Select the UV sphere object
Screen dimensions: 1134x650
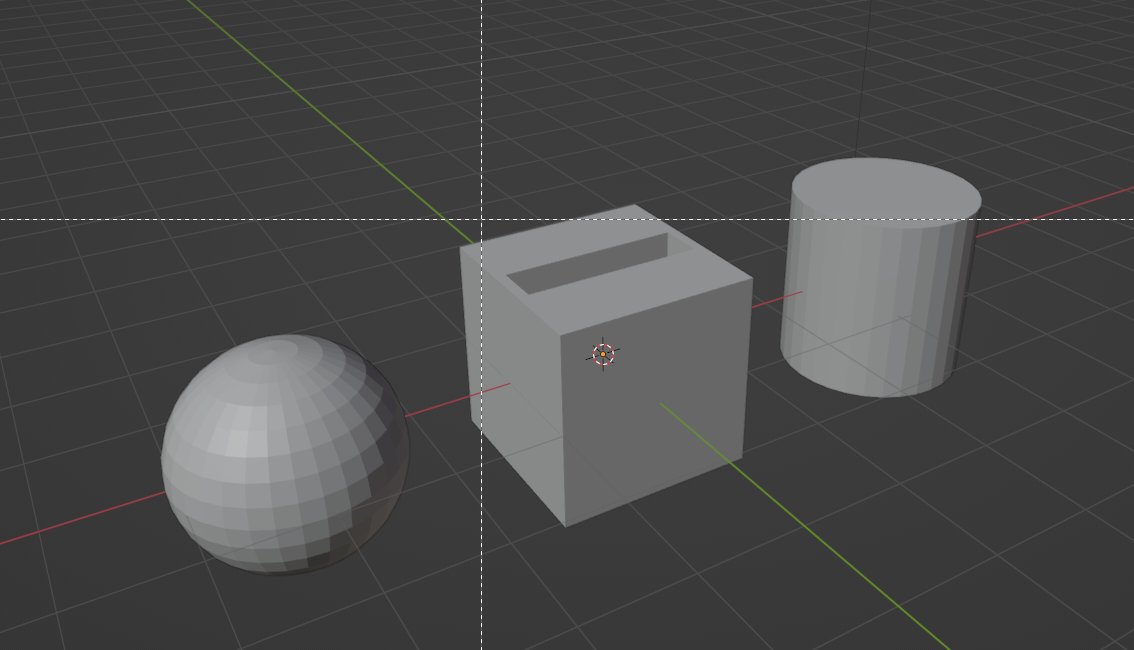pos(285,454)
